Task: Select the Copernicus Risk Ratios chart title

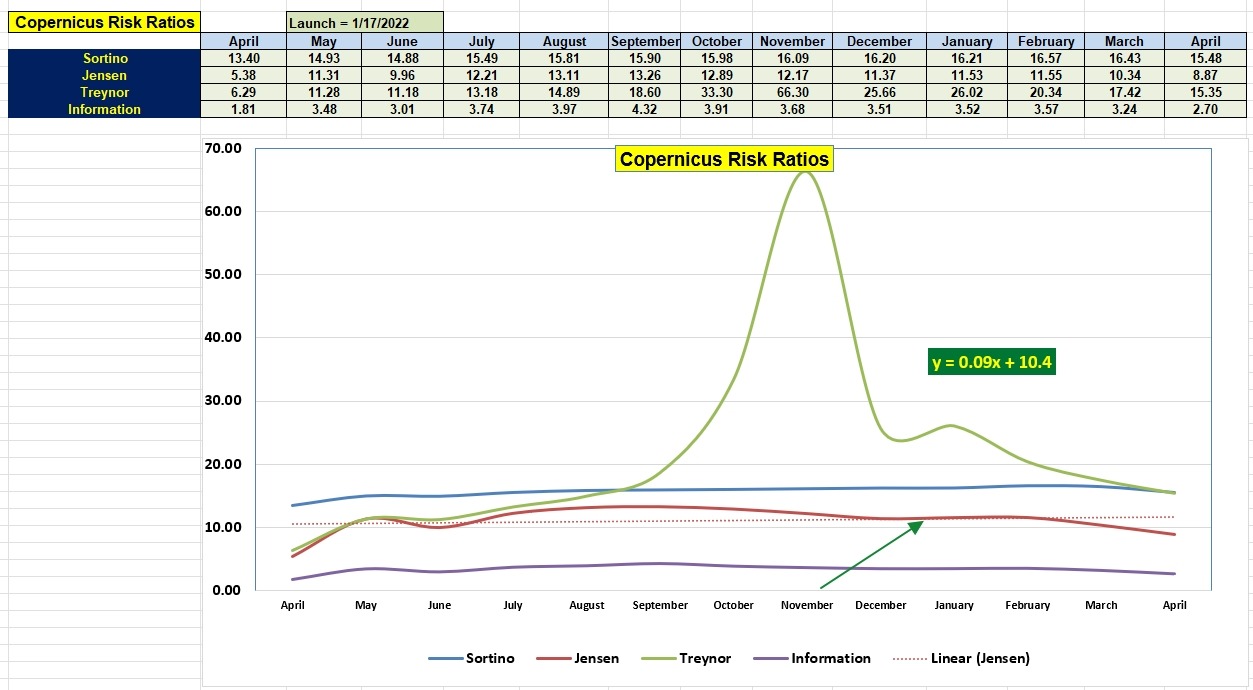Action: [x=723, y=159]
